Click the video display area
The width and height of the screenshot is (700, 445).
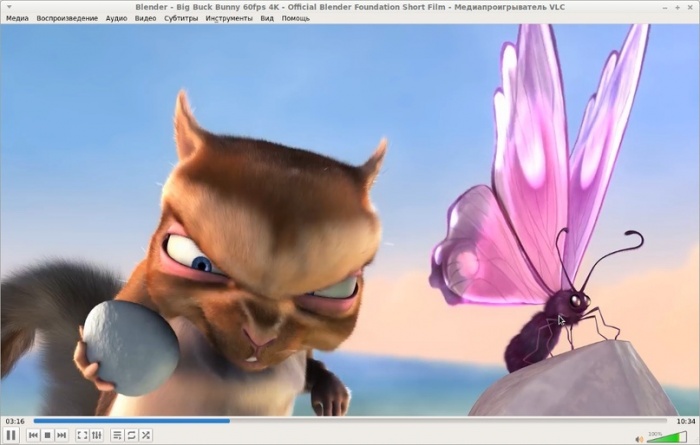click(350, 220)
